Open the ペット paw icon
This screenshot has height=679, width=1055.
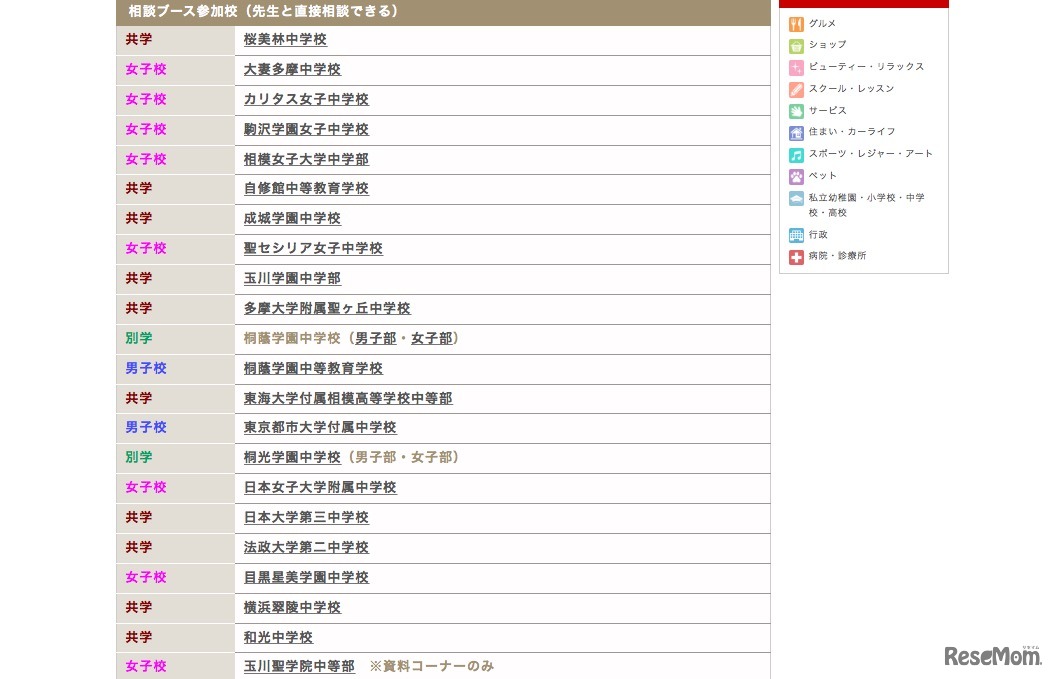(795, 176)
